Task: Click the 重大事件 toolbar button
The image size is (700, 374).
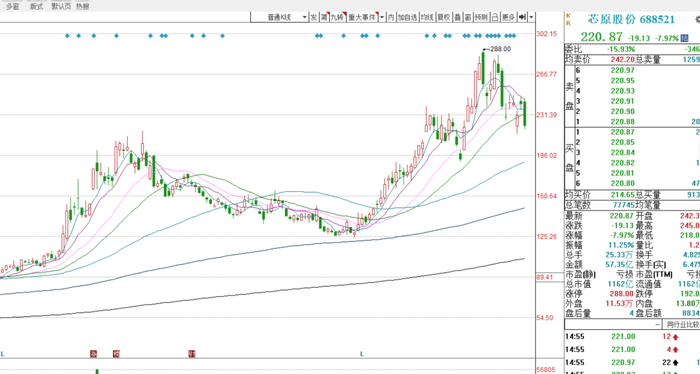Action: point(362,17)
